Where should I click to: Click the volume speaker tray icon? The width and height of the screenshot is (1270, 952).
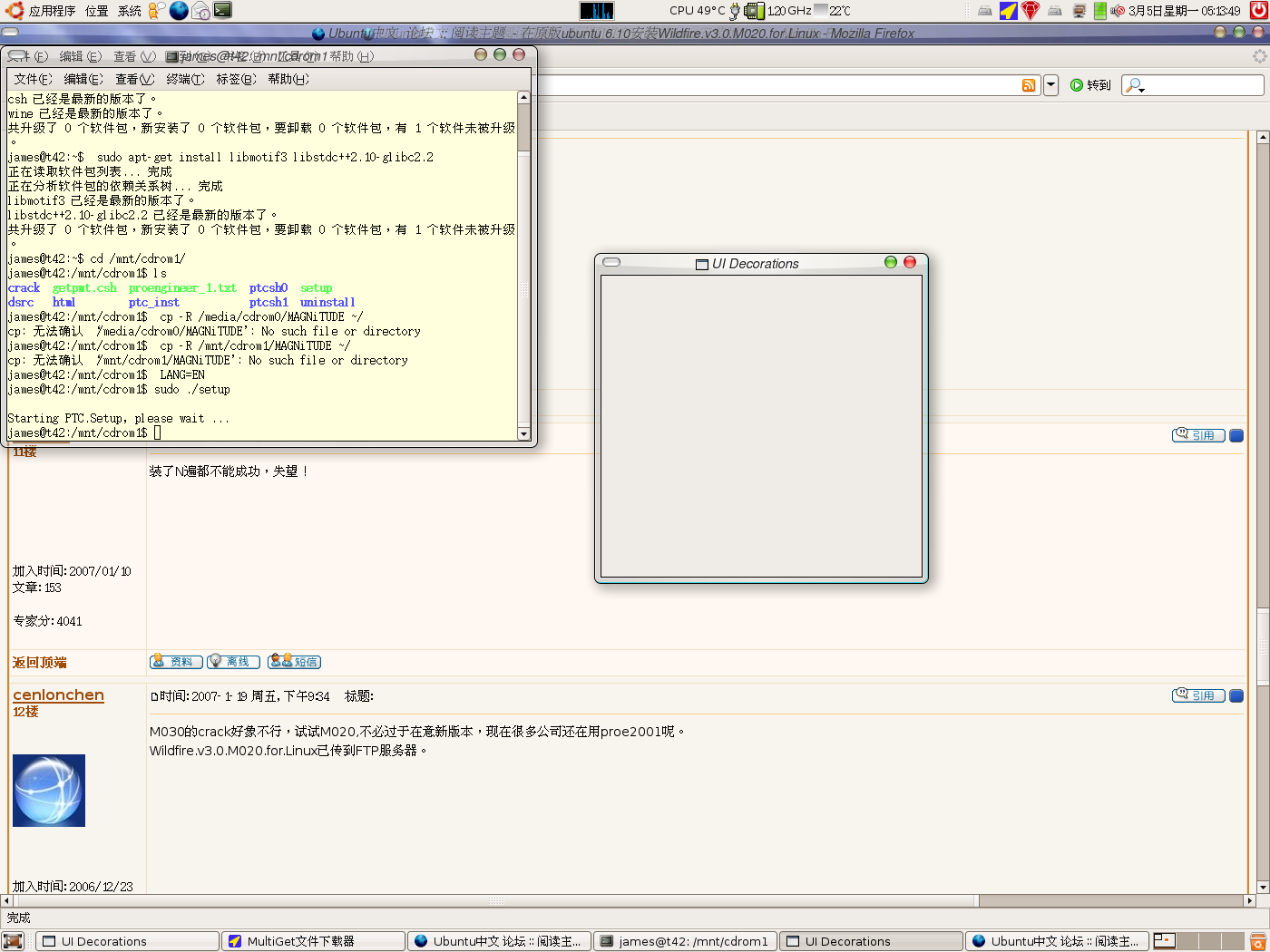pyautogui.click(x=1118, y=11)
